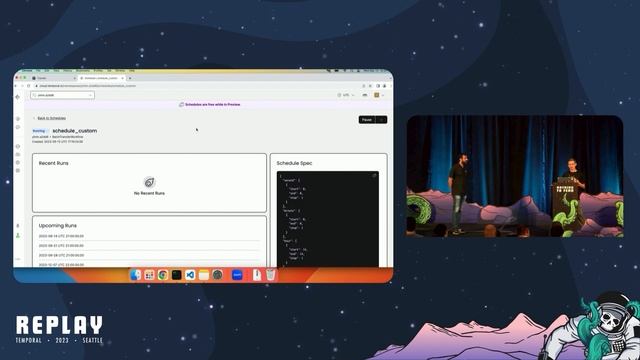Screen dimensions: 640x360
Task: Open Notes from the dock
Action: click(x=204, y=275)
